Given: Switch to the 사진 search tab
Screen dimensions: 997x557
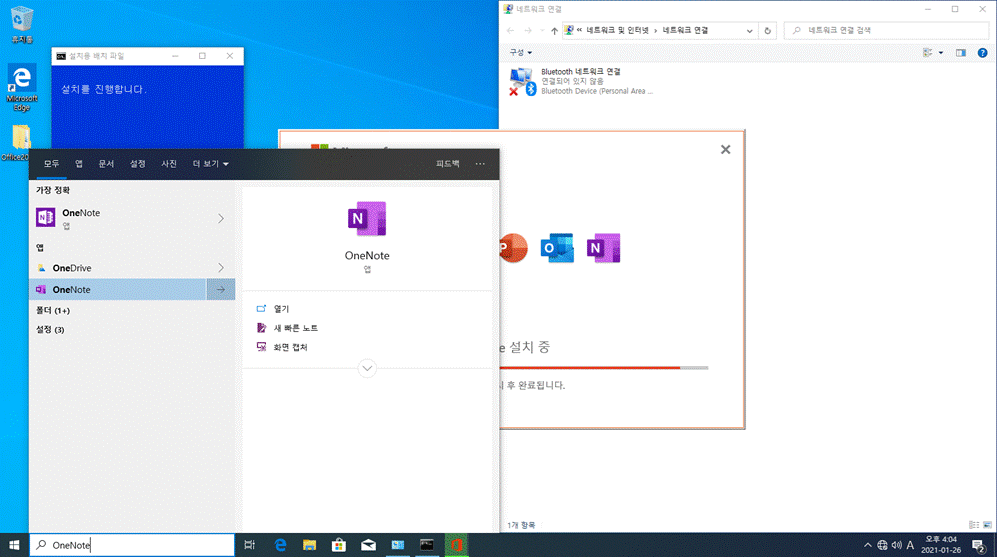Looking at the screenshot, I should pyautogui.click(x=168, y=164).
